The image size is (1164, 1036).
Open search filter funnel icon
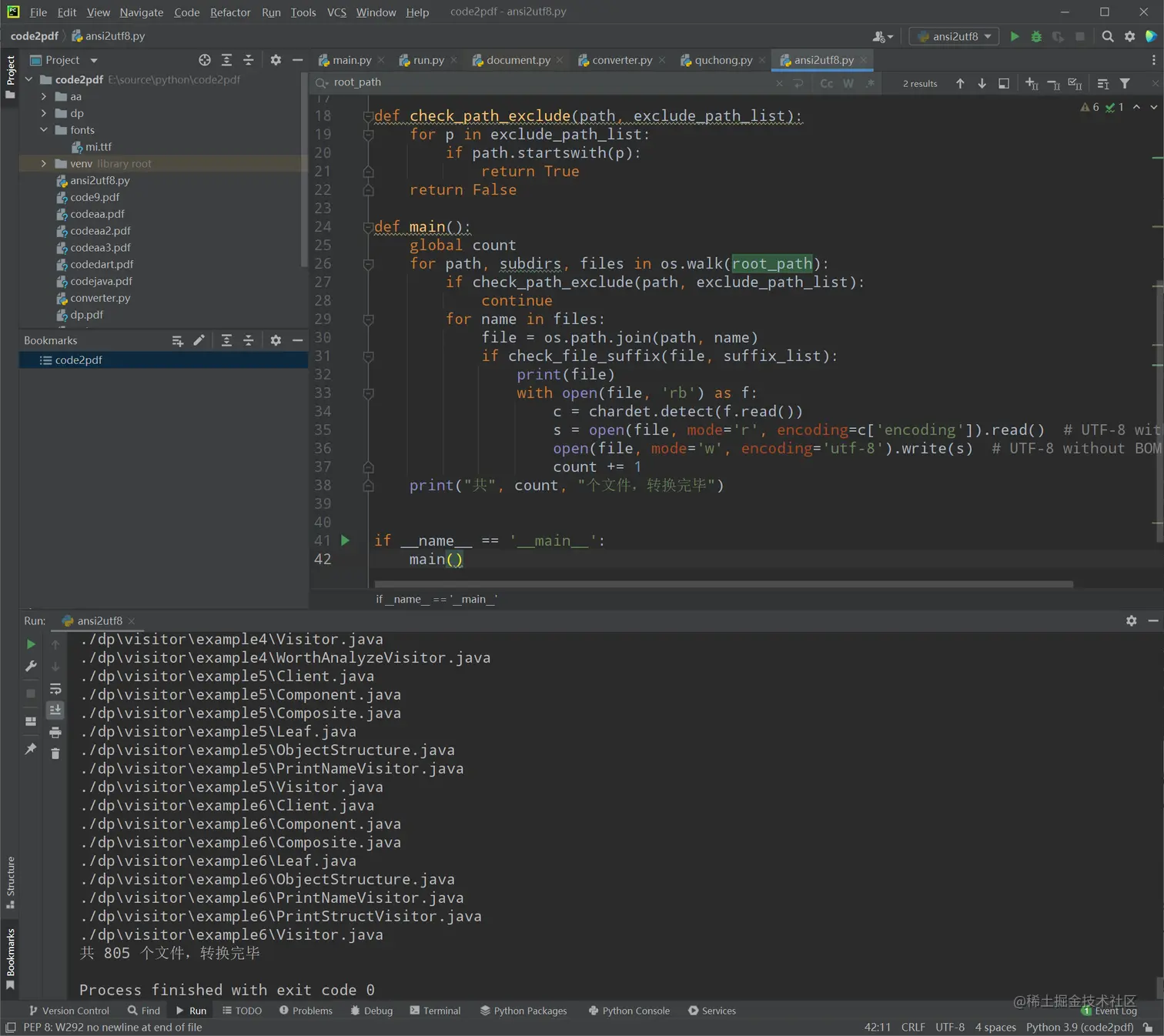pos(1125,83)
